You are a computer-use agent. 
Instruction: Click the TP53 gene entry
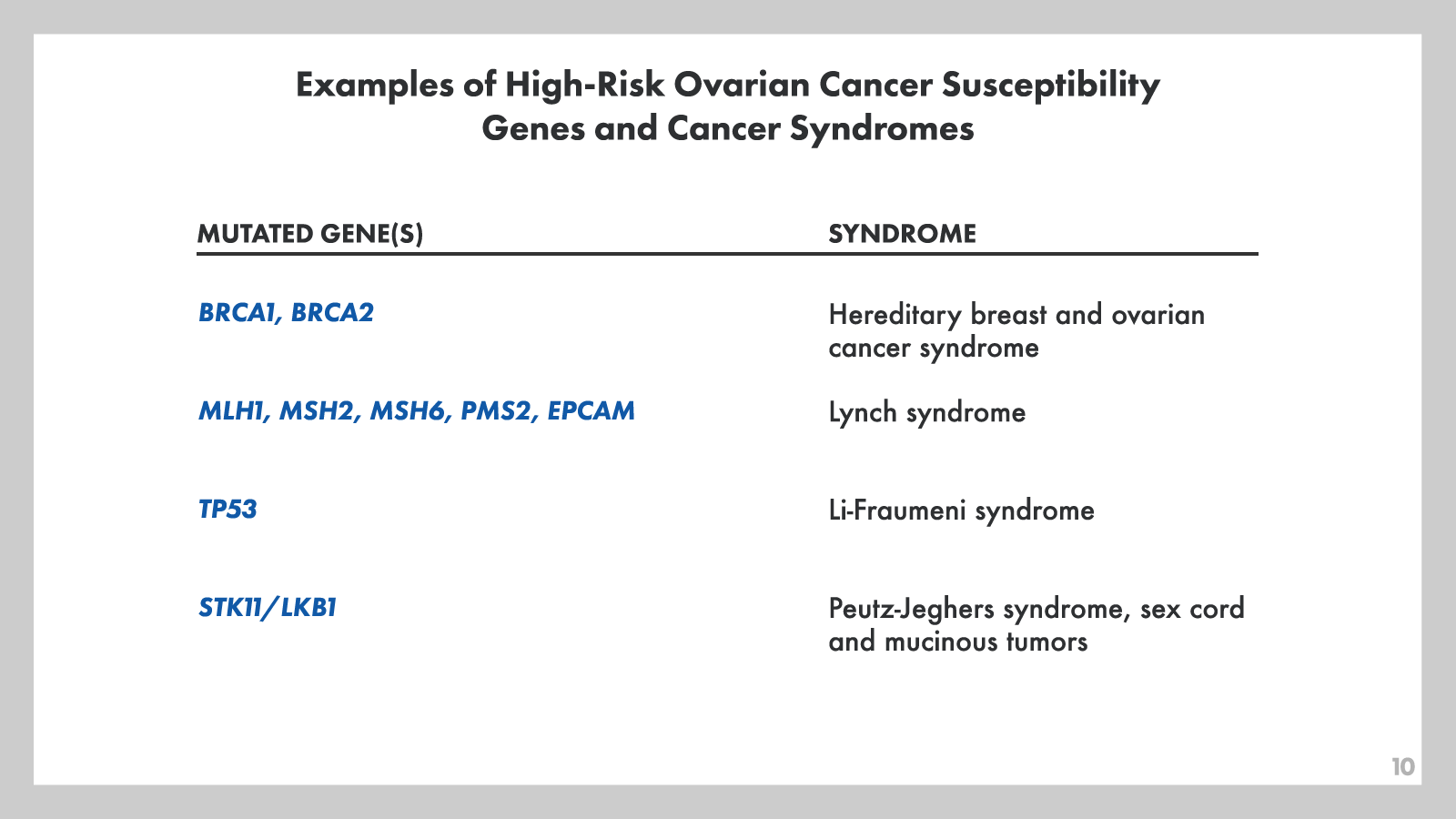click(227, 510)
